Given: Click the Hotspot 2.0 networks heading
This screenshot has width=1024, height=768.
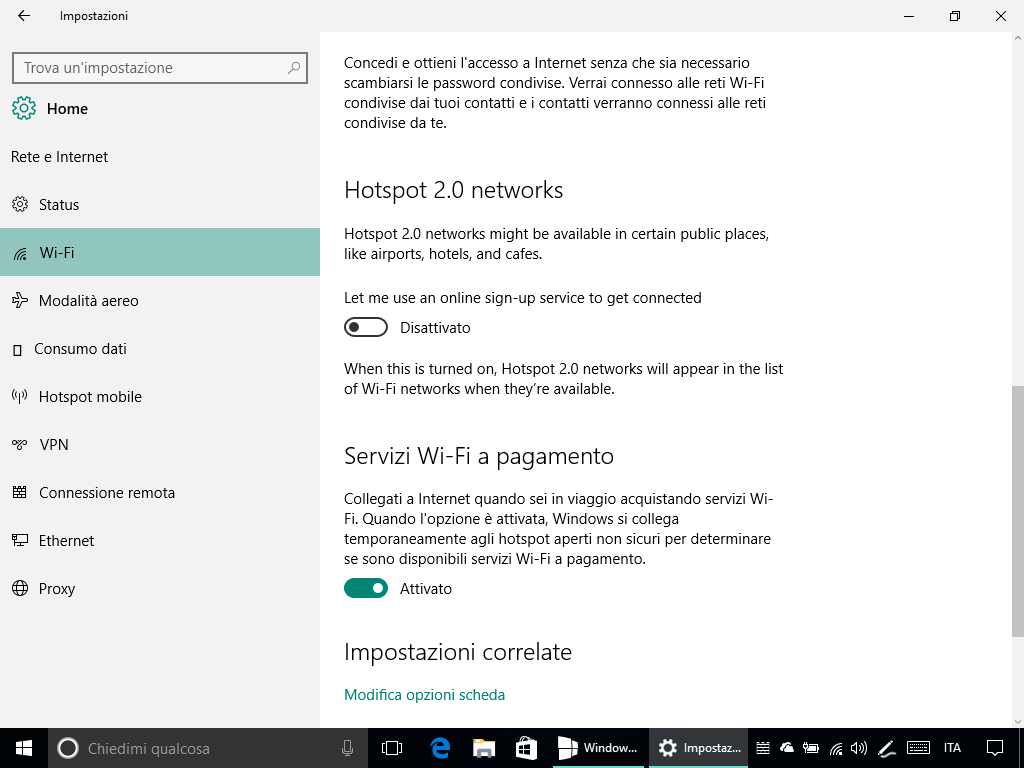Looking at the screenshot, I should (454, 190).
